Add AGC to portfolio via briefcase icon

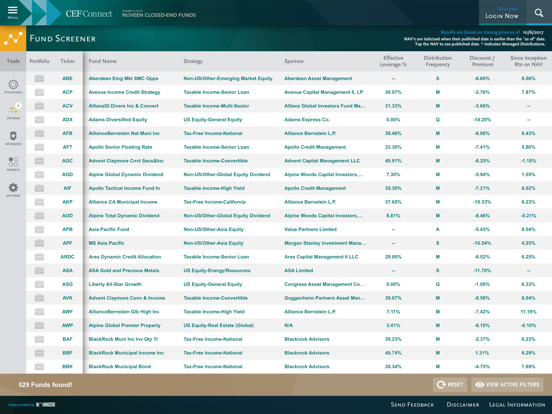(x=39, y=161)
